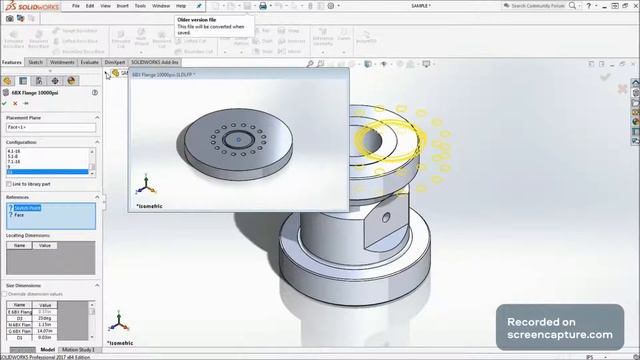Open the Edit menu
Viewport: 640px width, 360px height.
(90, 6)
